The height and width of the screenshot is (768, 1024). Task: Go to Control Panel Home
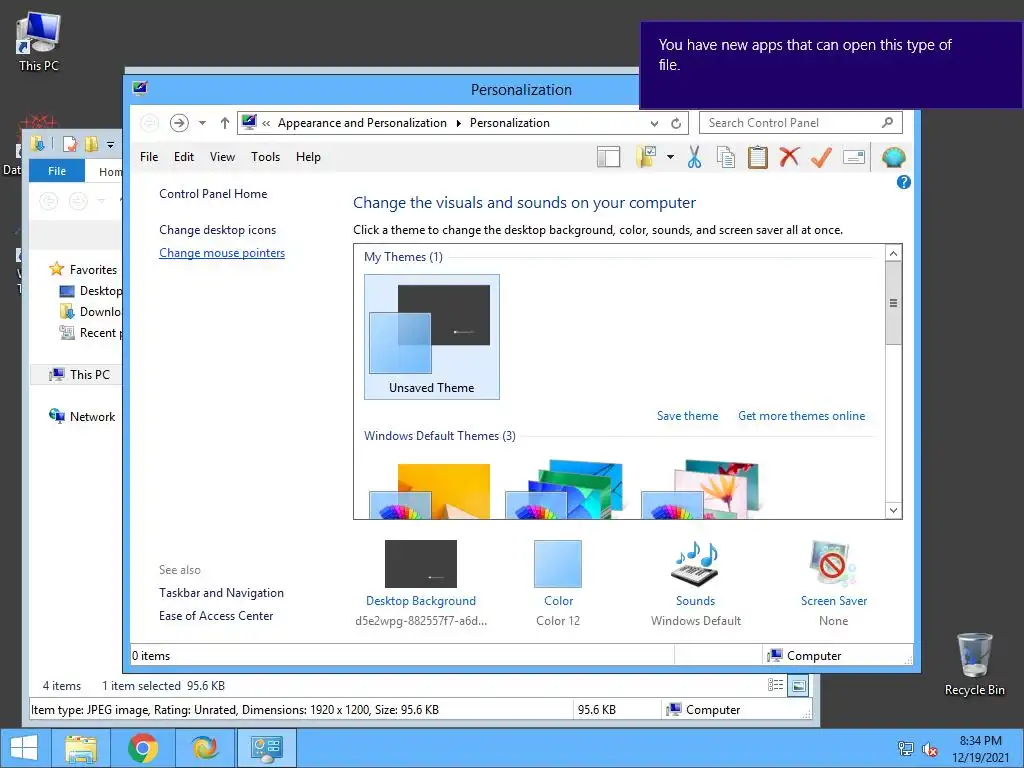click(x=213, y=194)
